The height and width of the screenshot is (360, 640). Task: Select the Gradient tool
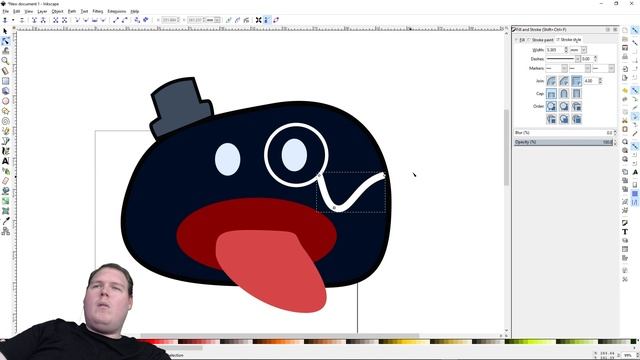click(x=5, y=201)
